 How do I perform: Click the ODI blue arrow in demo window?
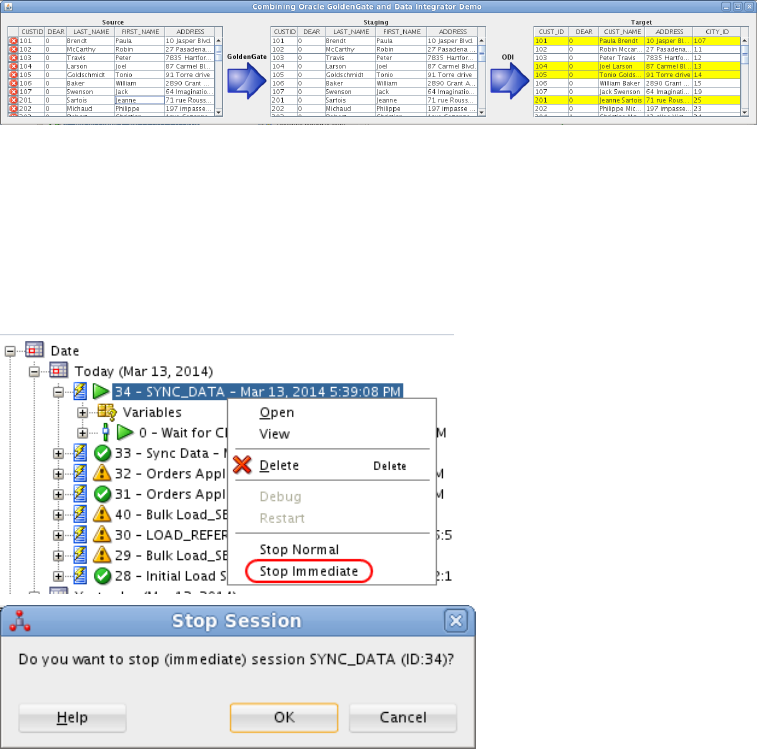(x=510, y=80)
